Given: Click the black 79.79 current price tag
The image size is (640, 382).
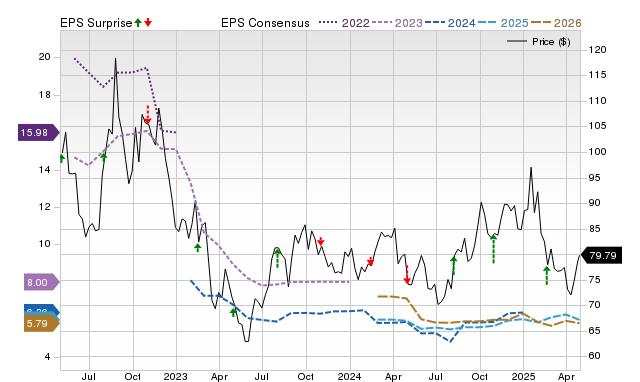Looking at the screenshot, I should pos(601,255).
